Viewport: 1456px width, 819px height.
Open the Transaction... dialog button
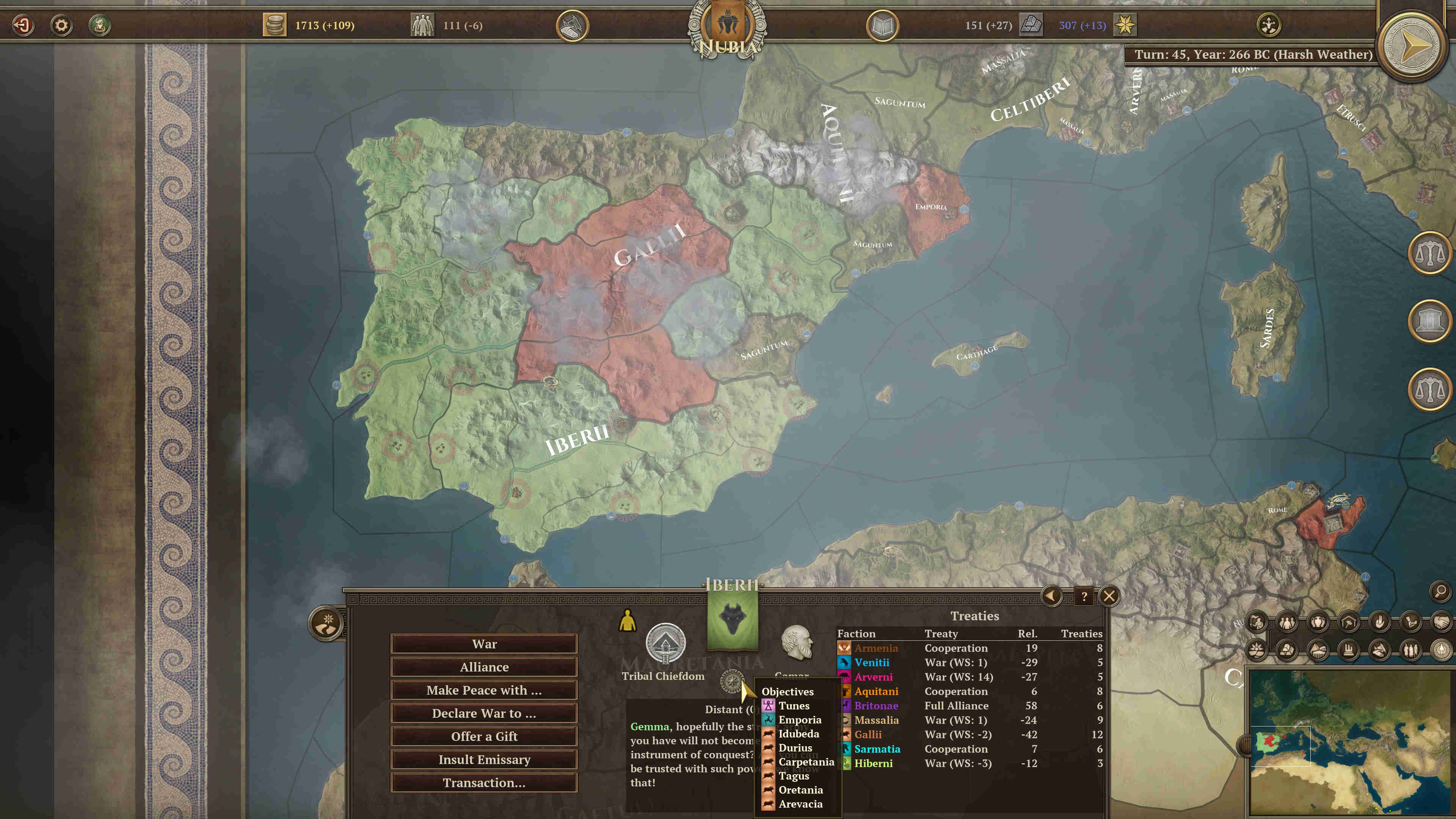(x=484, y=783)
